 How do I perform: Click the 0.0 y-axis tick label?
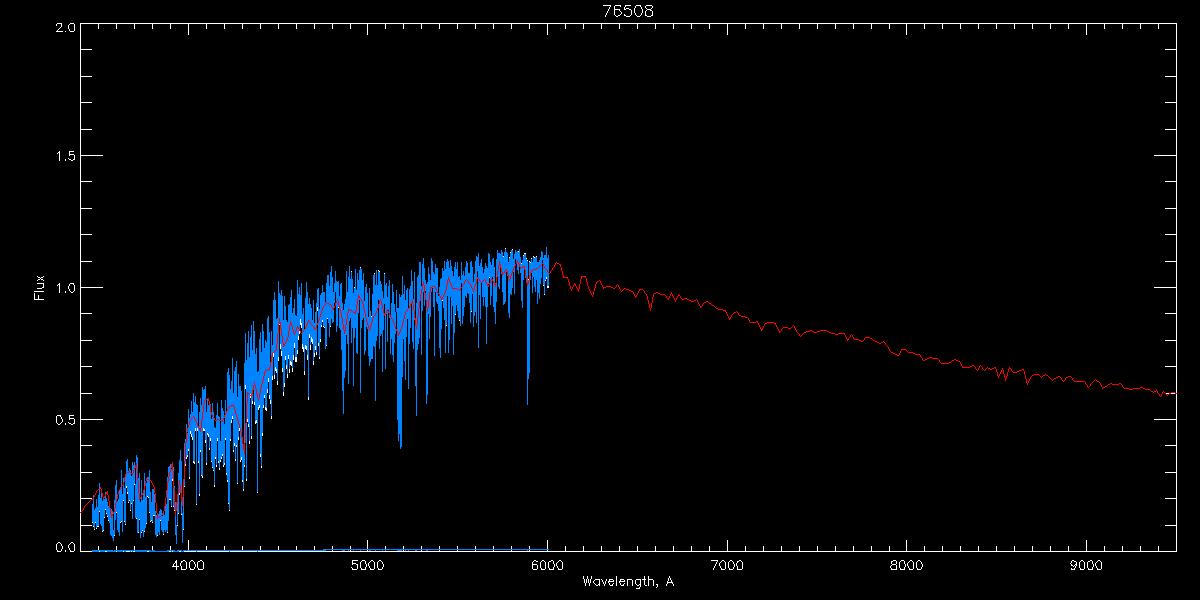click(65, 548)
